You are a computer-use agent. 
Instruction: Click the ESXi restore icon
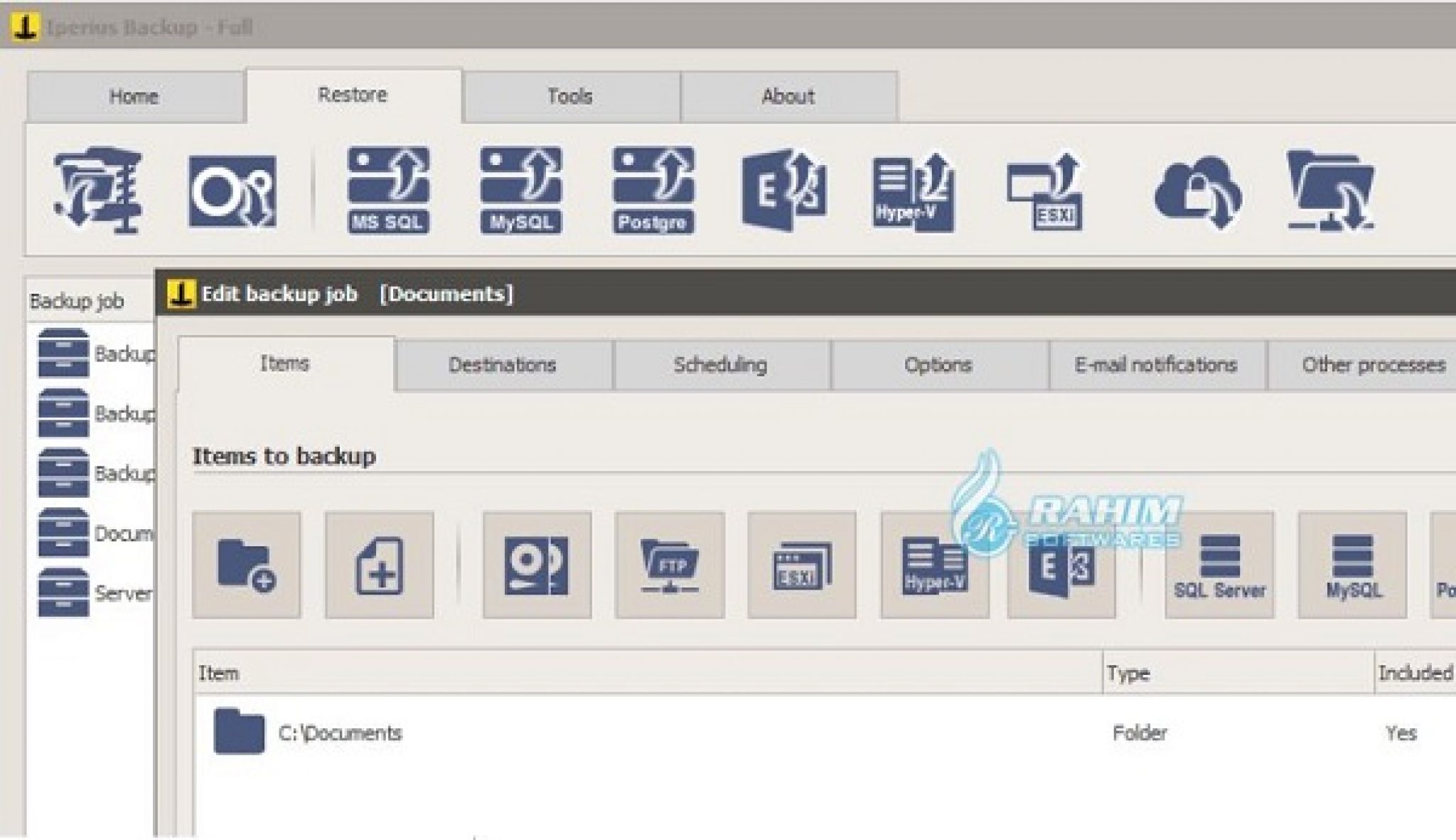(1045, 191)
